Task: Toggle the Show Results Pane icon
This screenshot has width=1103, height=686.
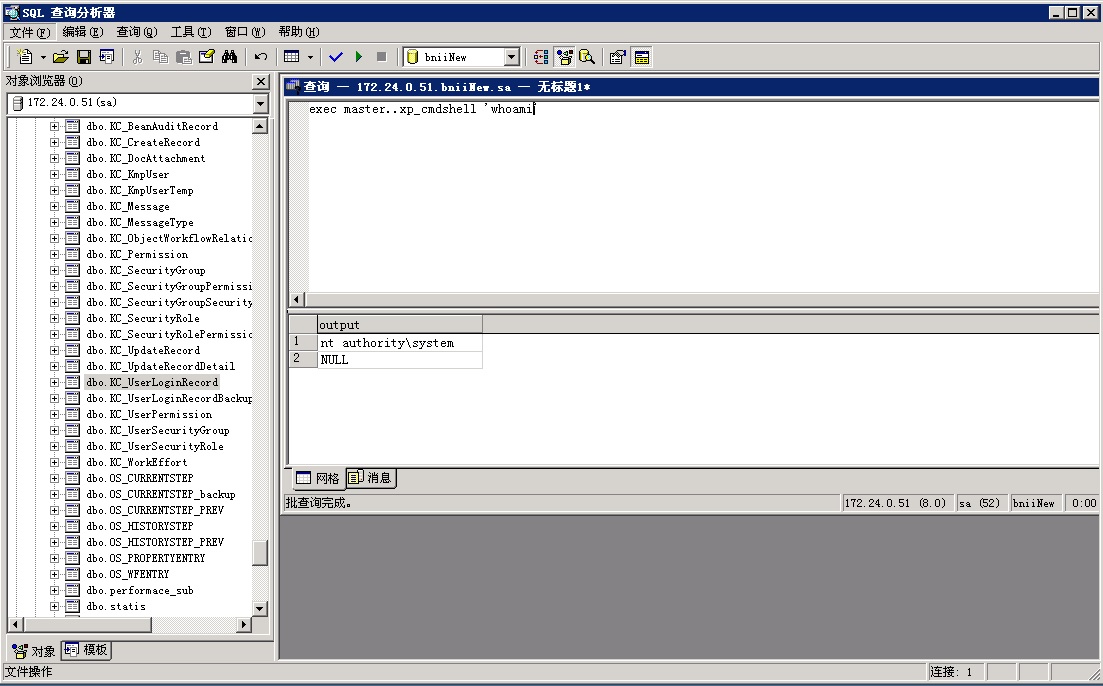Action: (x=642, y=57)
